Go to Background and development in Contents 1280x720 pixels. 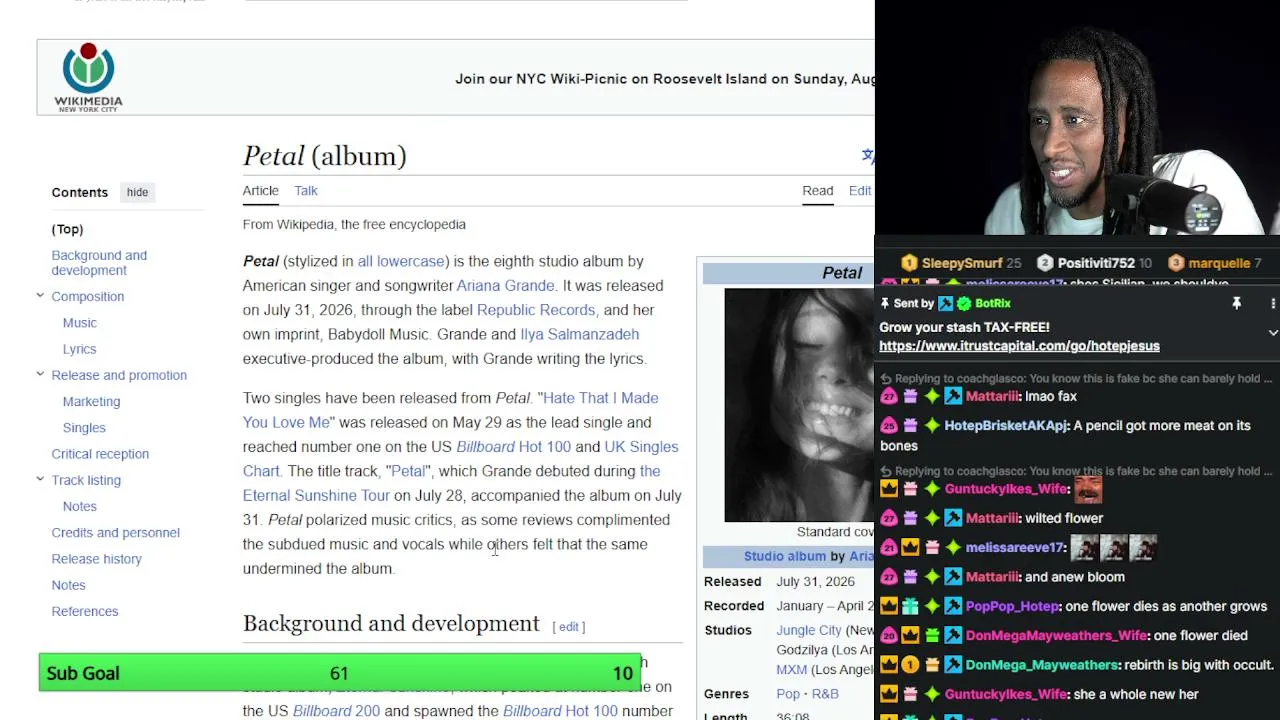[99, 263]
